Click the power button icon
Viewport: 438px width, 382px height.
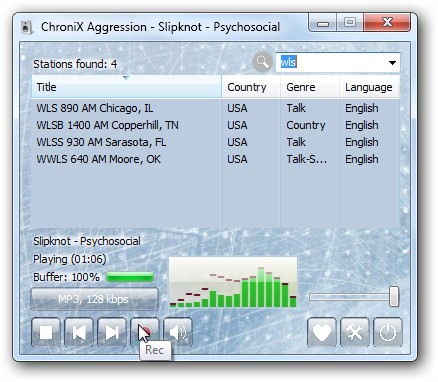(x=388, y=332)
